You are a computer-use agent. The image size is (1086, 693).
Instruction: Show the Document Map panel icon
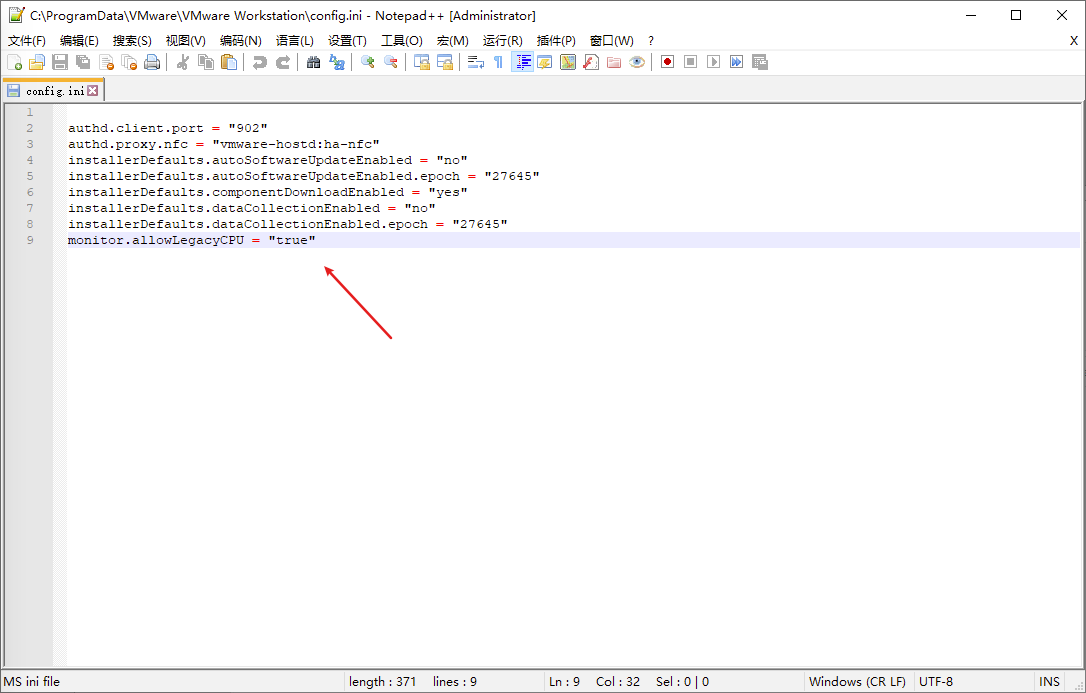pyautogui.click(x=568, y=62)
